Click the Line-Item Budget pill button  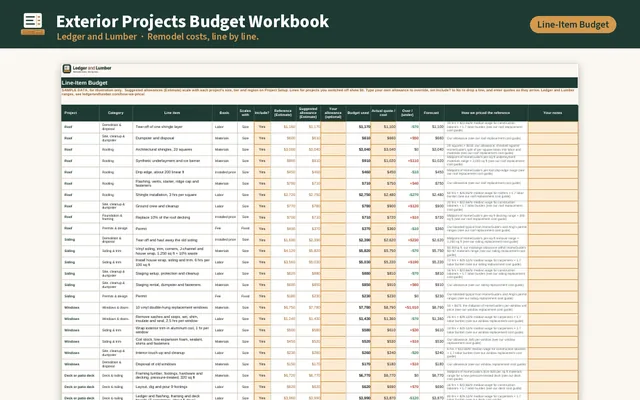point(573,24)
